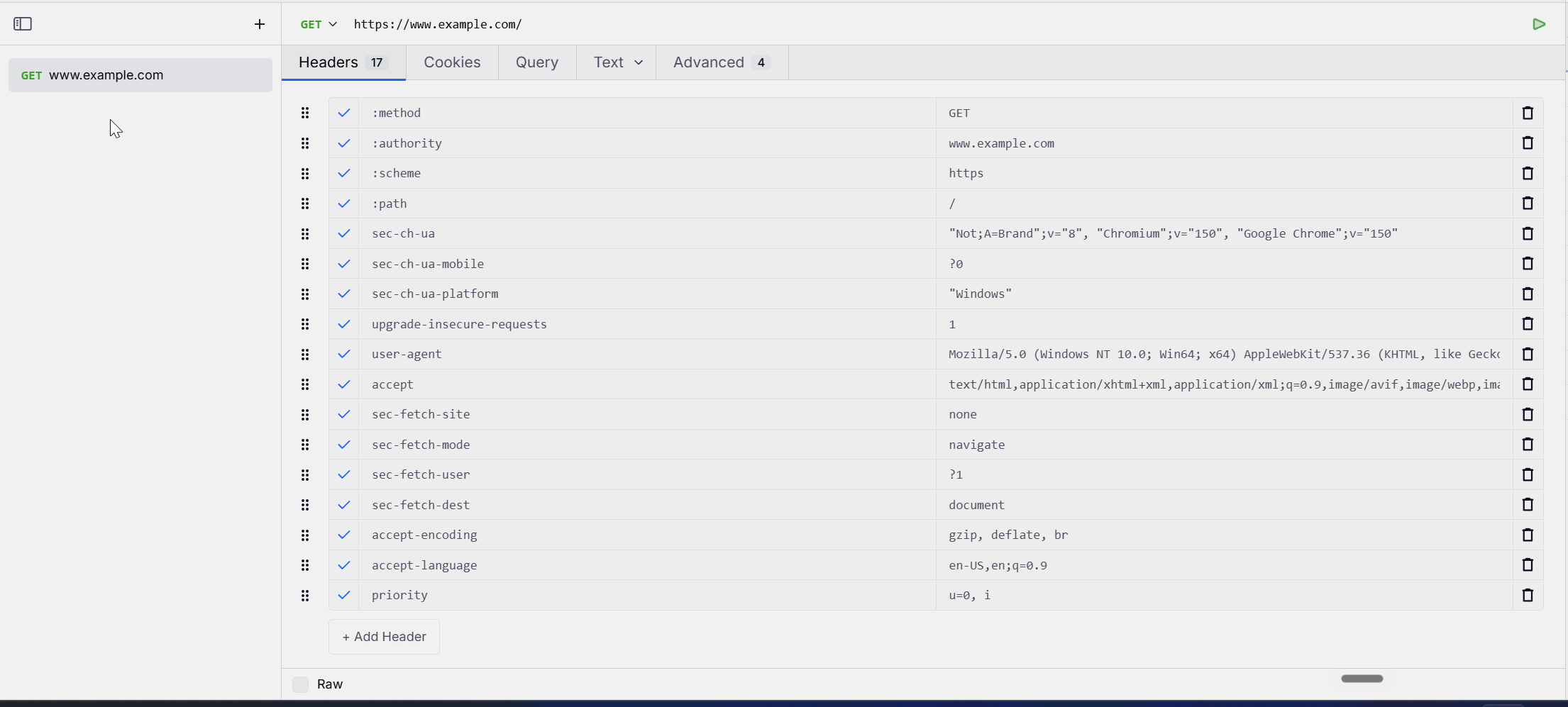Switch to the Cookies tab
The height and width of the screenshot is (707, 1568).
point(452,62)
